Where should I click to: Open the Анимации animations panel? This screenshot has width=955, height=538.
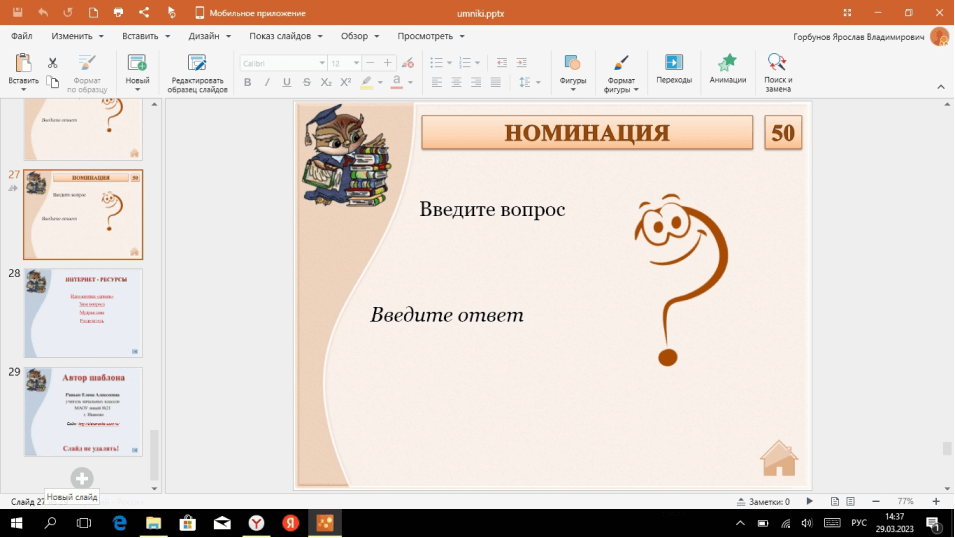pos(727,69)
